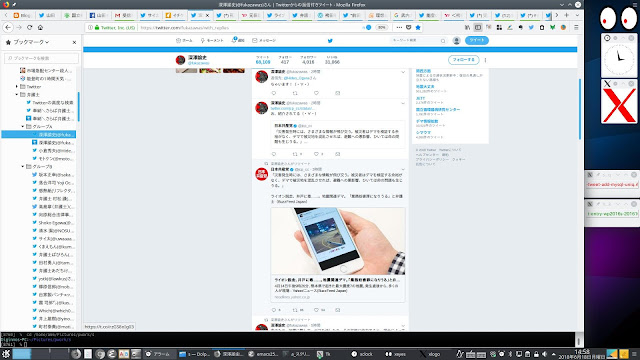Viewport: 640px width, 360px height.
Task: Toggle the sidebar via the toolbar sidebar icon
Action: tap(478, 27)
